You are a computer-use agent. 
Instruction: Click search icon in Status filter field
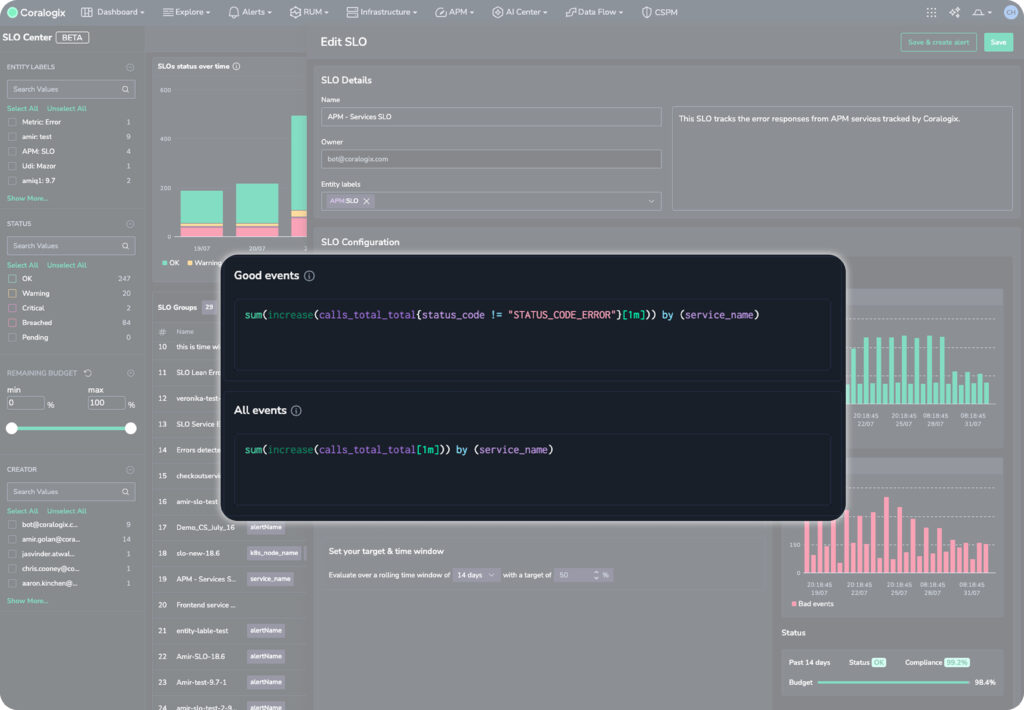point(125,246)
